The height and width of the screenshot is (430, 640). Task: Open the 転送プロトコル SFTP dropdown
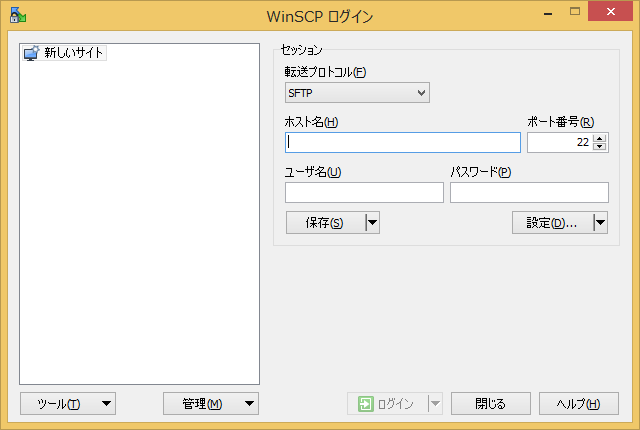coord(357,93)
